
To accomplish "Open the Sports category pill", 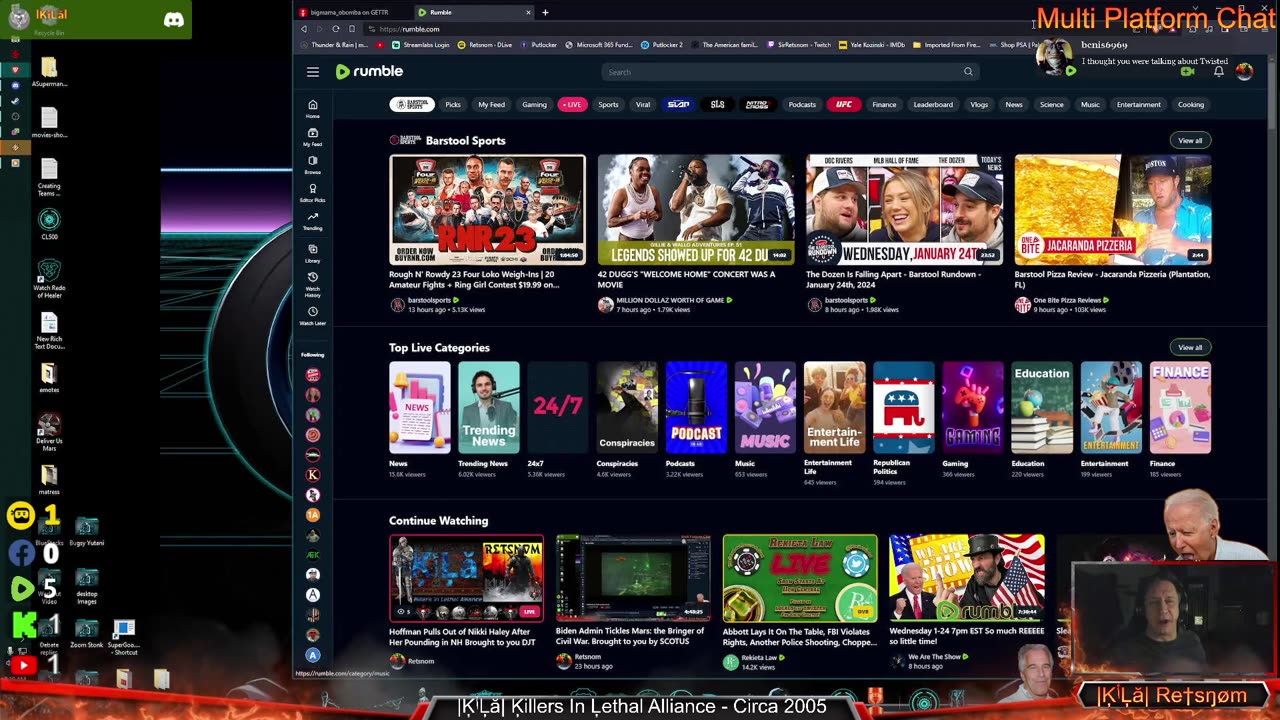I will pyautogui.click(x=608, y=104).
